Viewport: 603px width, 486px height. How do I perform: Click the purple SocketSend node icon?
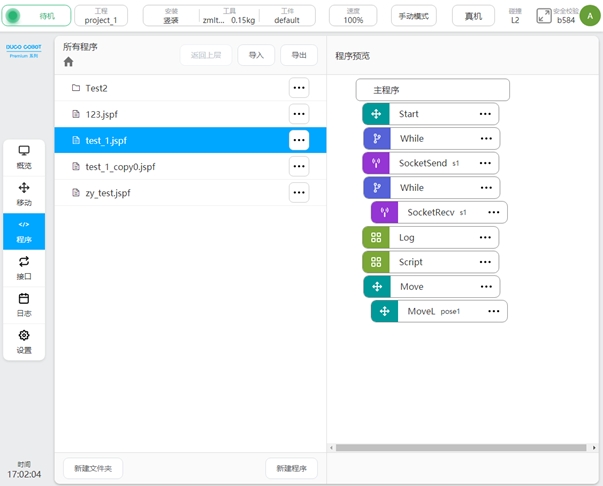[376, 162]
